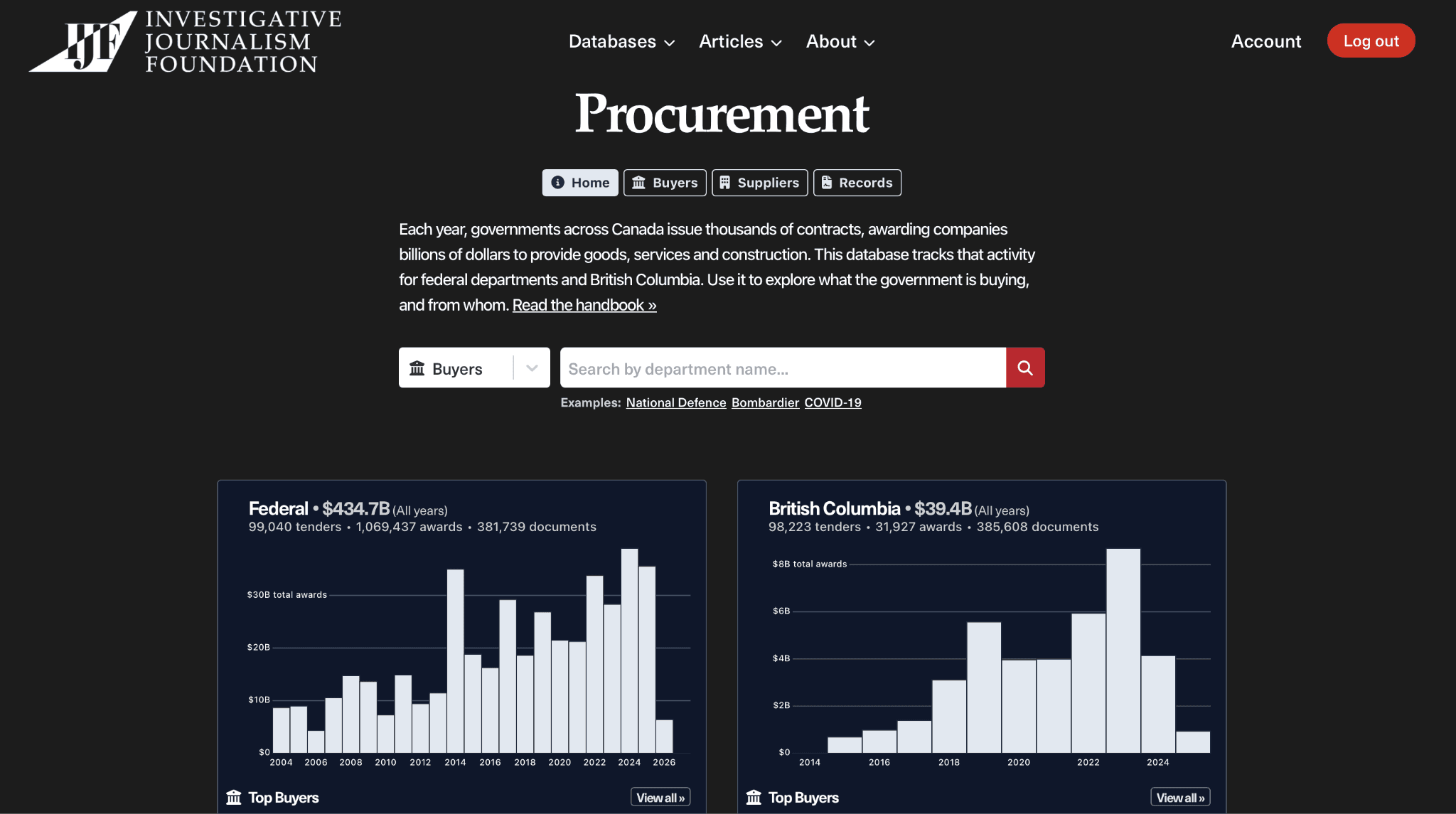Image resolution: width=1456 pixels, height=814 pixels.
Task: Click View all under Federal Top Buyers
Action: click(660, 798)
